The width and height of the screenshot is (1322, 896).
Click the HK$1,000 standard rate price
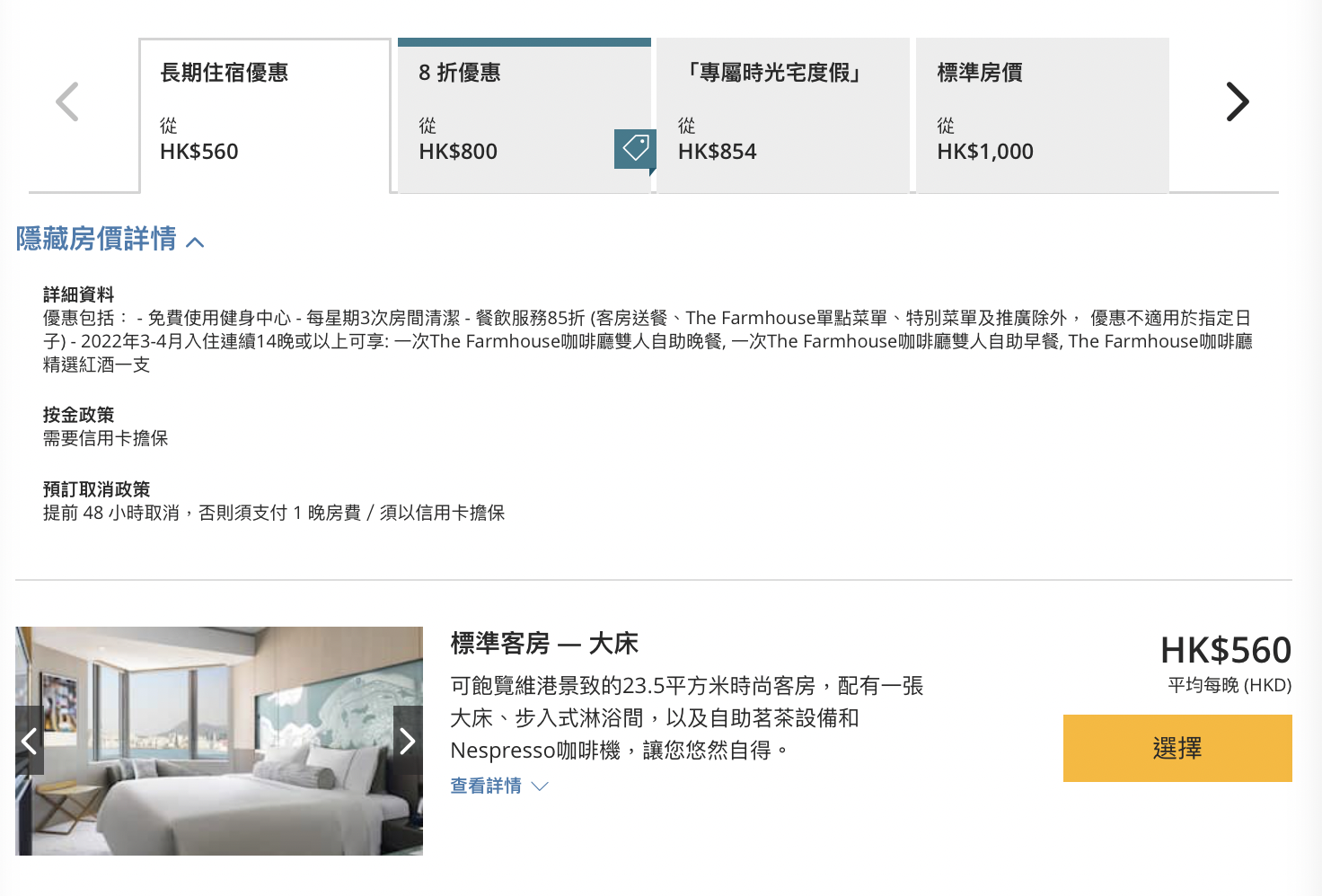pos(985,151)
